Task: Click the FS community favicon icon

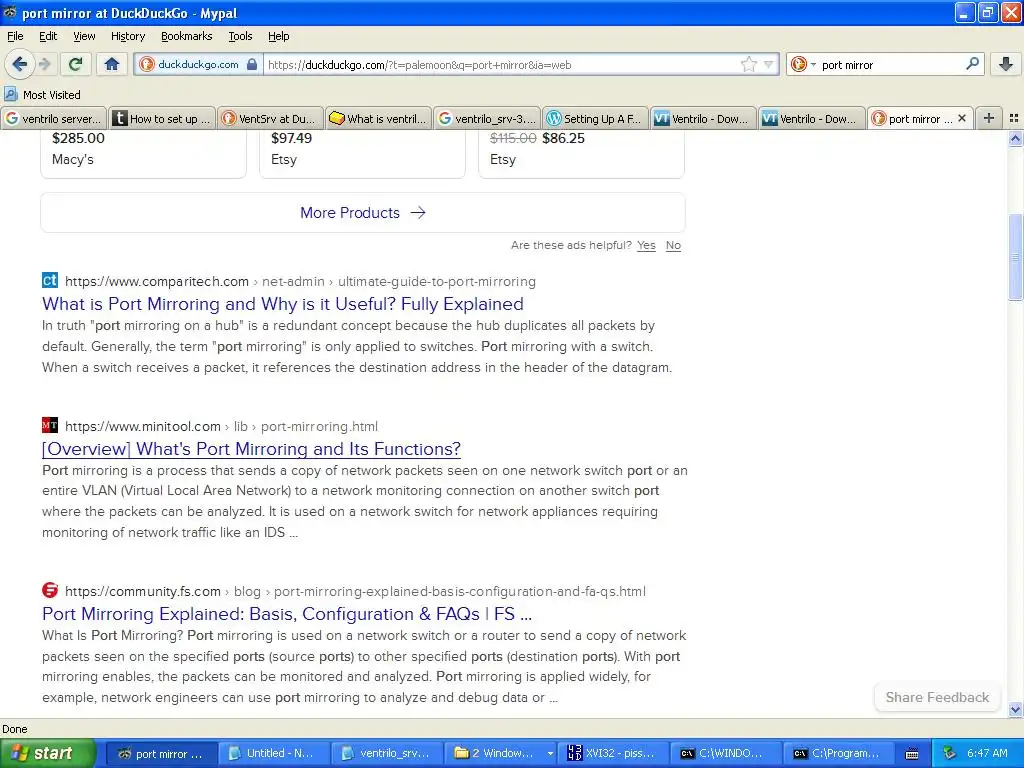Action: point(50,590)
